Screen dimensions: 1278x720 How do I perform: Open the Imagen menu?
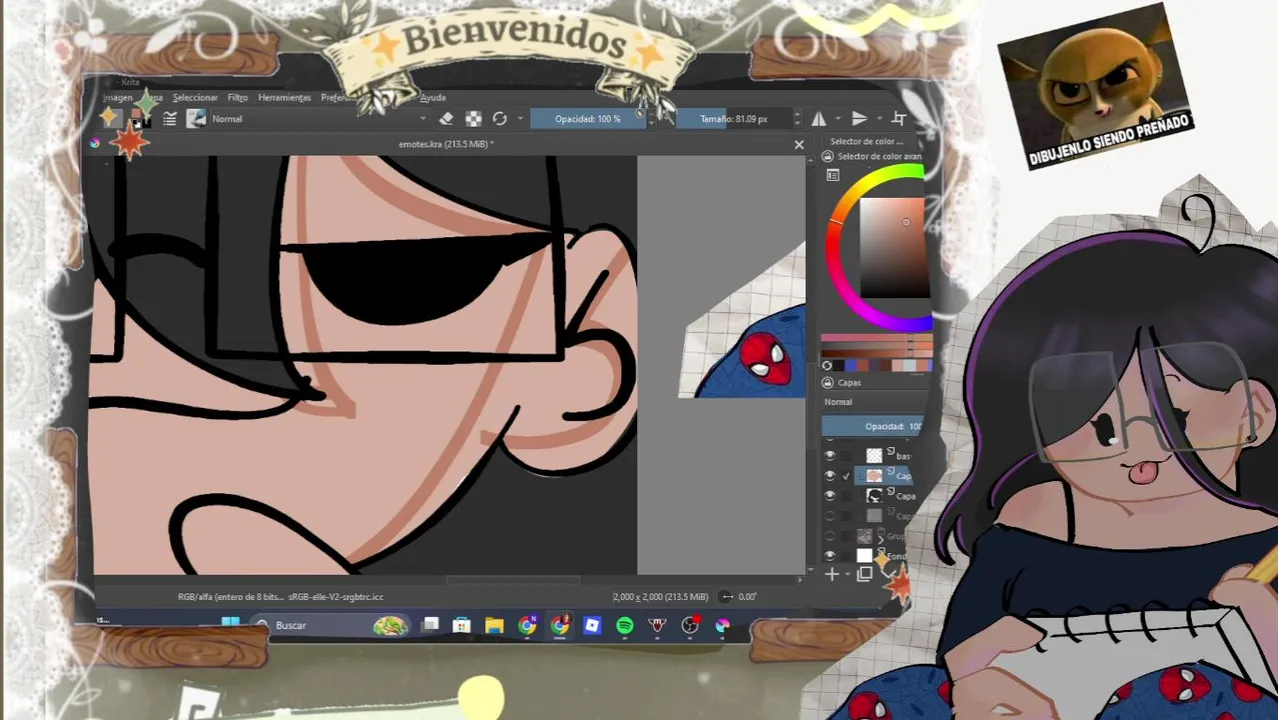(118, 97)
